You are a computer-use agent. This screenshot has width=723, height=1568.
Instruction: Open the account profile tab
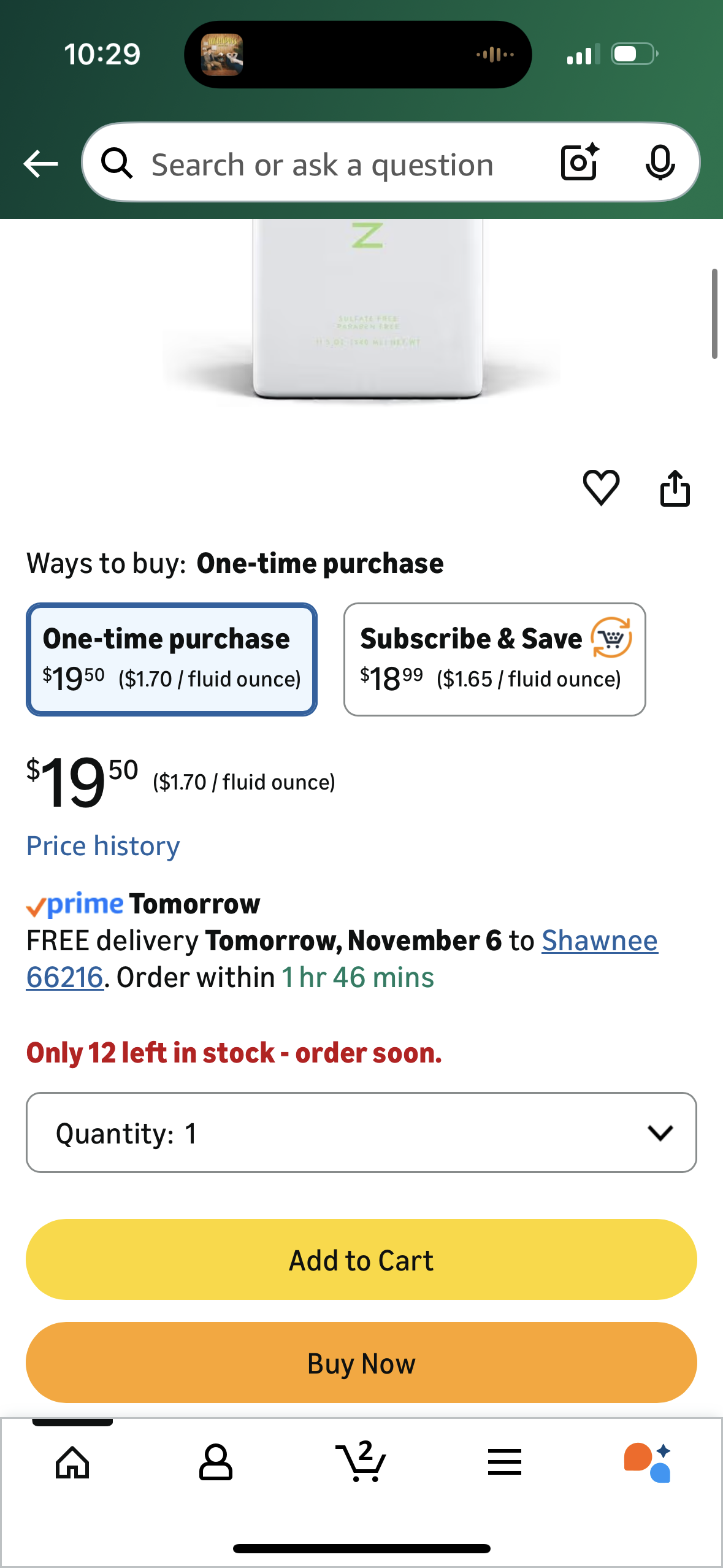coord(216,1462)
